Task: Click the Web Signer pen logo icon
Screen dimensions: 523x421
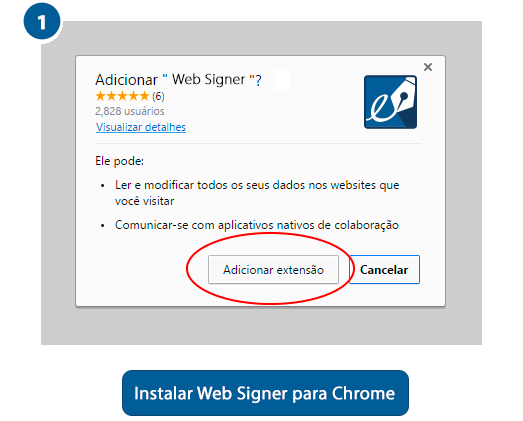Action: point(390,102)
